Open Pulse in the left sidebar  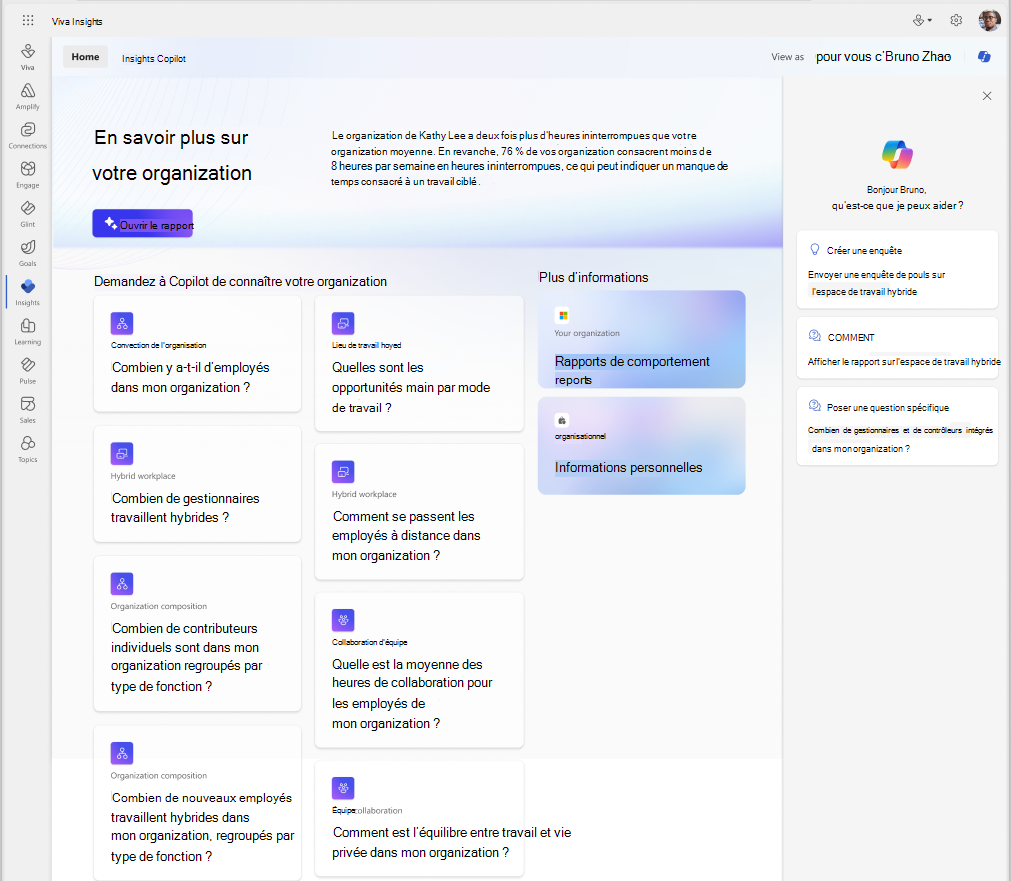[28, 371]
